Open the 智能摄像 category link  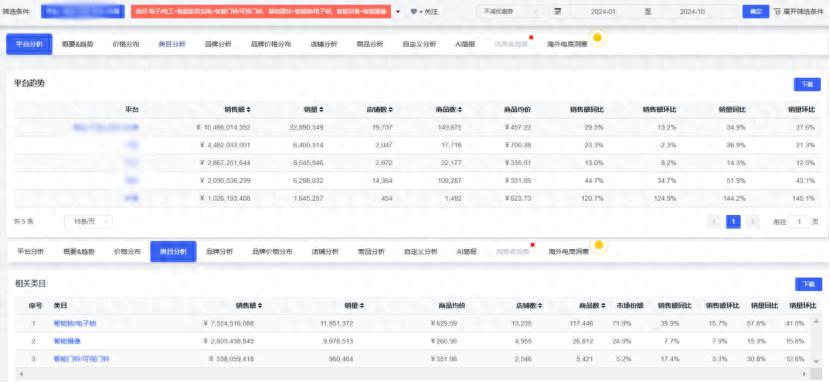[67, 341]
